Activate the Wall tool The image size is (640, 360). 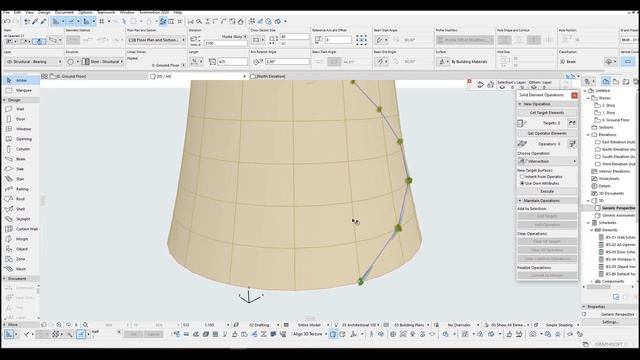20,109
